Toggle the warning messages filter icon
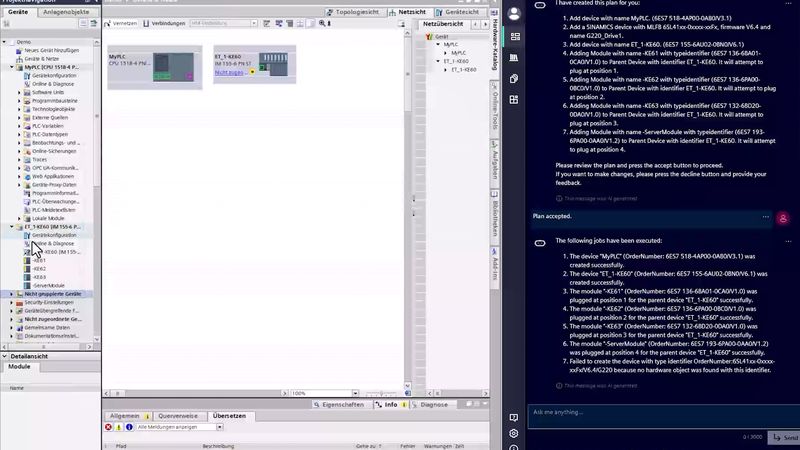The height and width of the screenshot is (450, 800). tap(119, 427)
